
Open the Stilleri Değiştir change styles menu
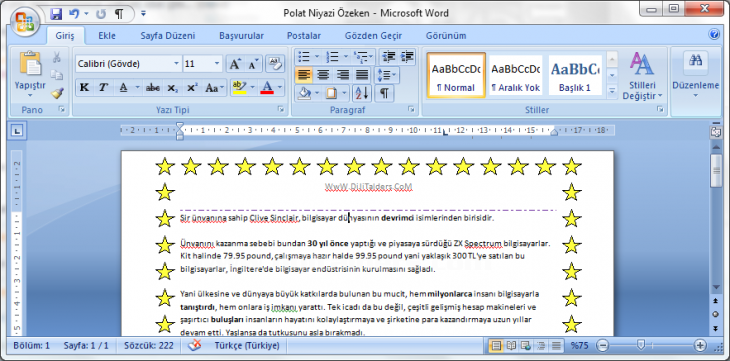[642, 76]
